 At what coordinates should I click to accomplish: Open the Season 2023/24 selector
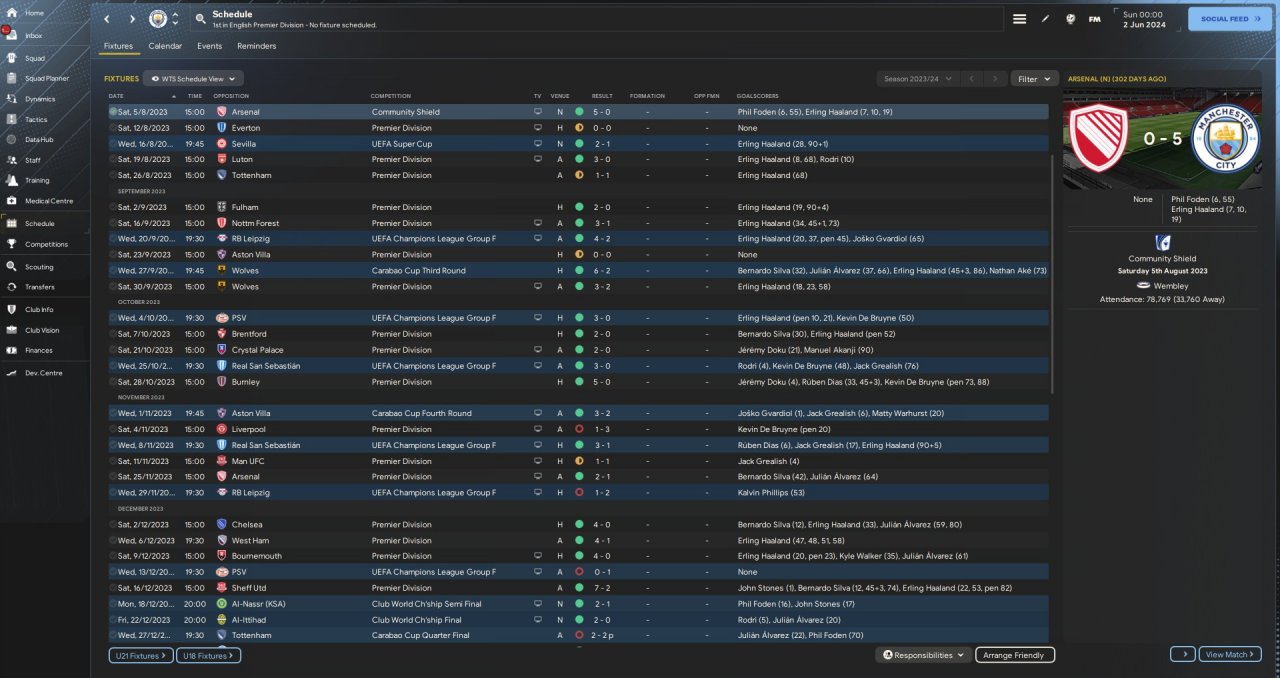pyautogui.click(x=916, y=78)
